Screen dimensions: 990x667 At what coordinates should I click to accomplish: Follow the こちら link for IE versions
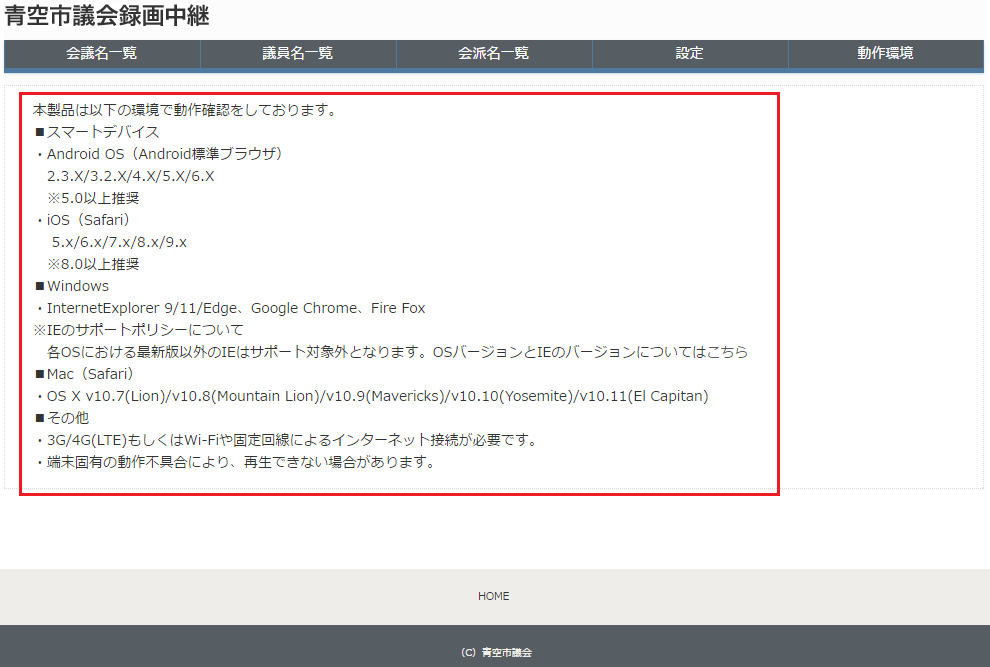coord(727,352)
